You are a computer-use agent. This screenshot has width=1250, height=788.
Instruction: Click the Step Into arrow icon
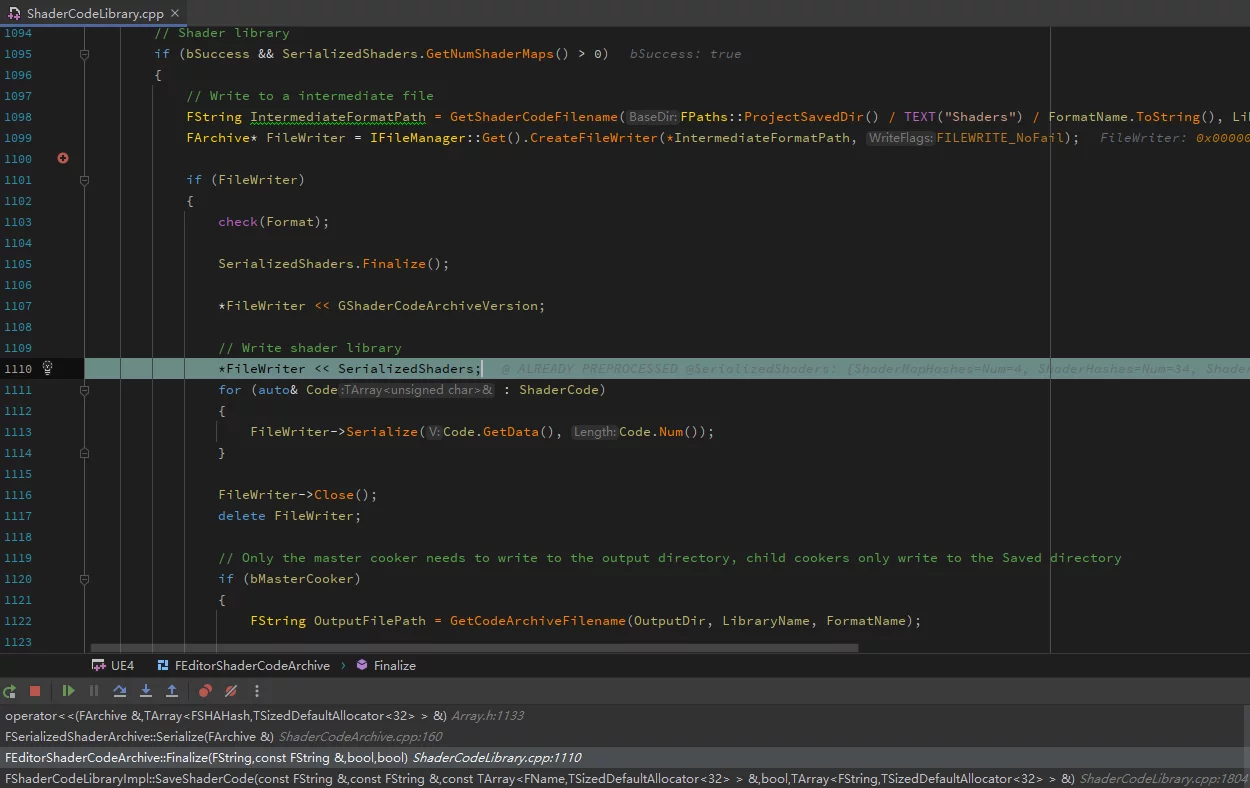click(x=146, y=691)
